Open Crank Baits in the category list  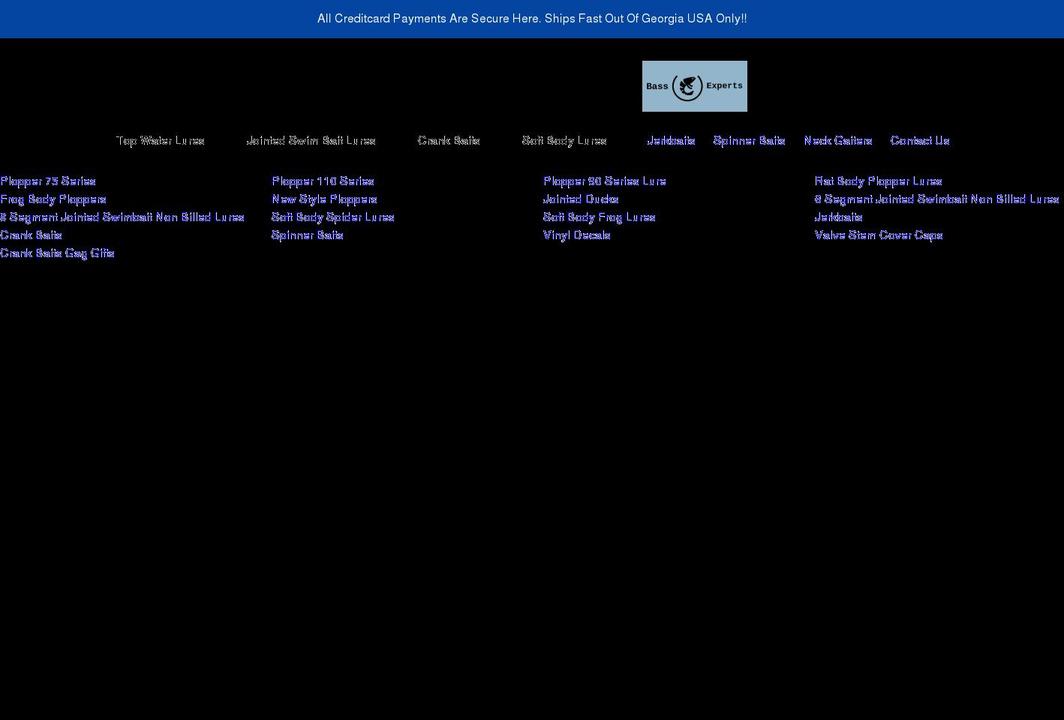31,235
